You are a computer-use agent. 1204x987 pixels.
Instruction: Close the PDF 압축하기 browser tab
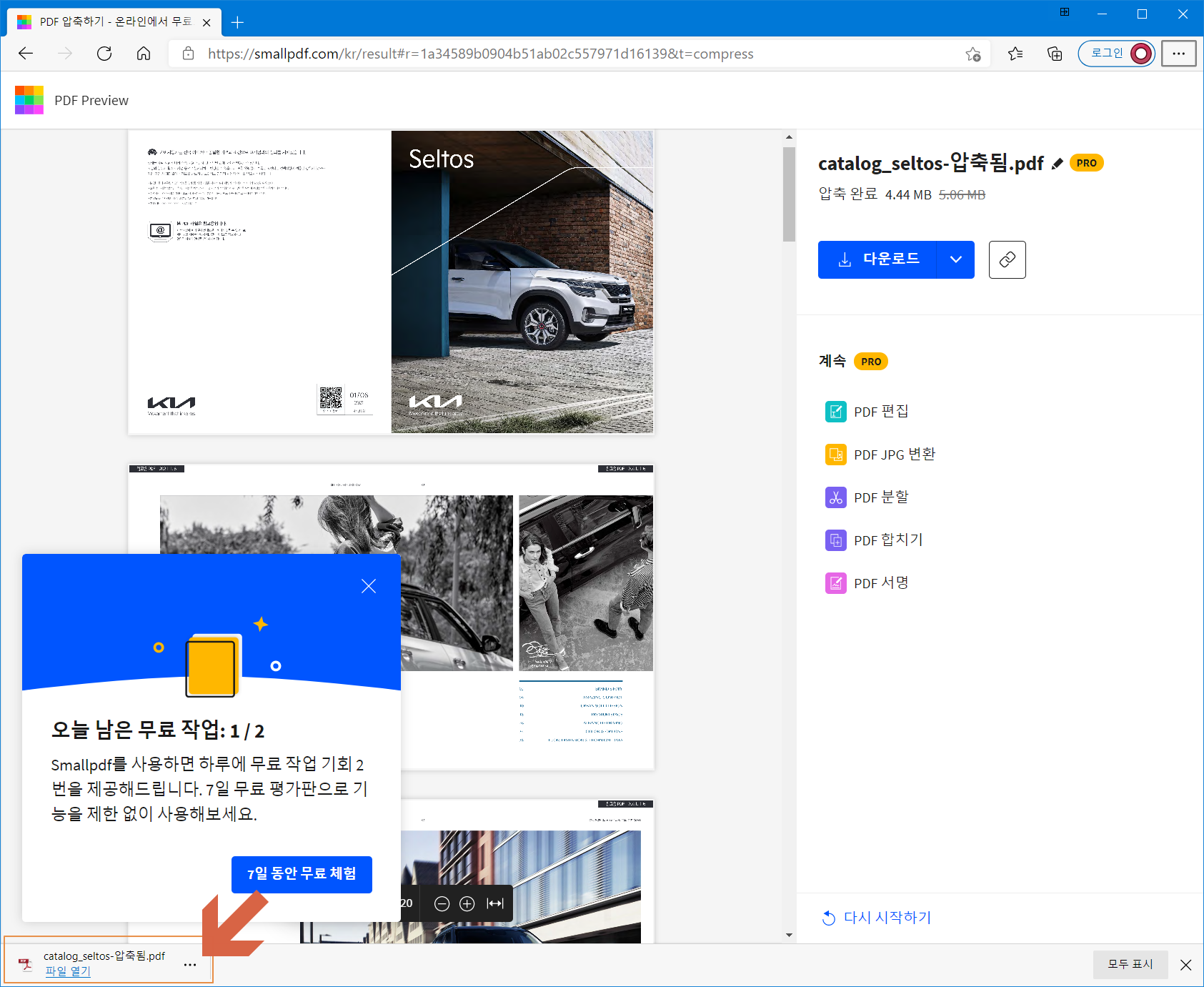[207, 23]
